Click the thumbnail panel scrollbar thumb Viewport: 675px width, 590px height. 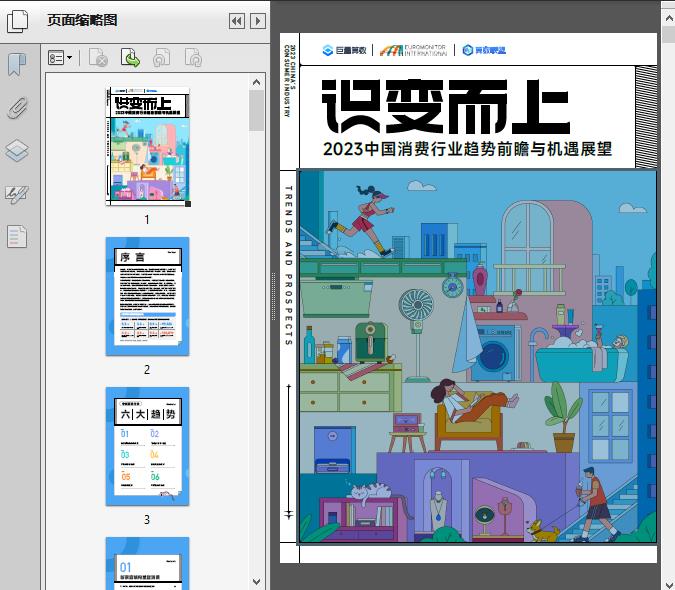(257, 110)
